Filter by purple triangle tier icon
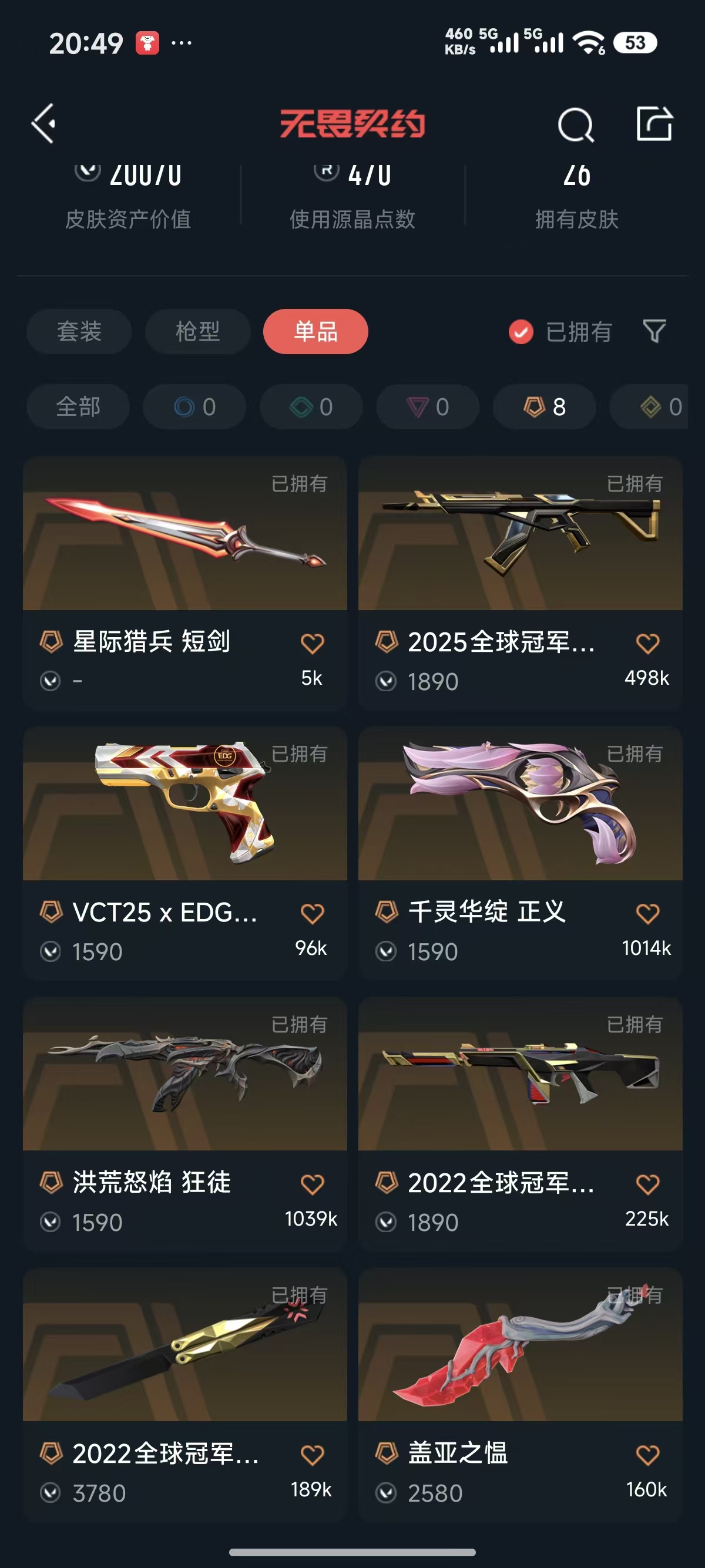Screen dimensions: 705x1568 point(427,406)
